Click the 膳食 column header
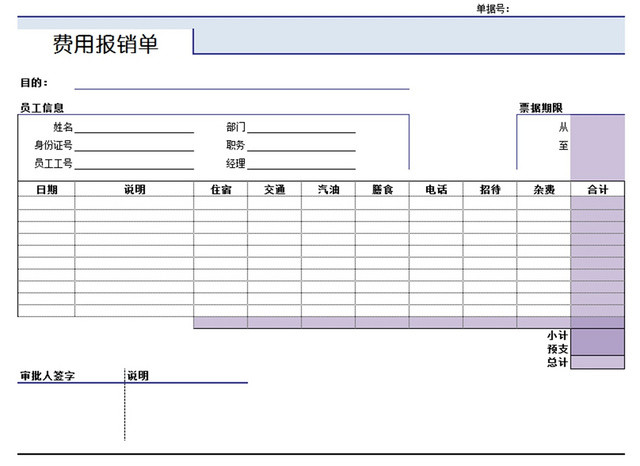Image resolution: width=640 pixels, height=466 pixels. point(382,189)
